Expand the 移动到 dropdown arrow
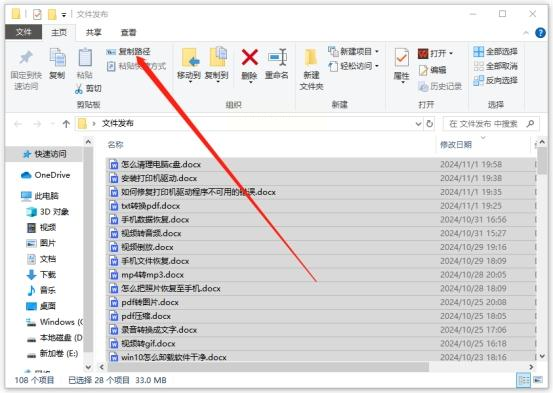This screenshot has width=553, height=393. 190,82
